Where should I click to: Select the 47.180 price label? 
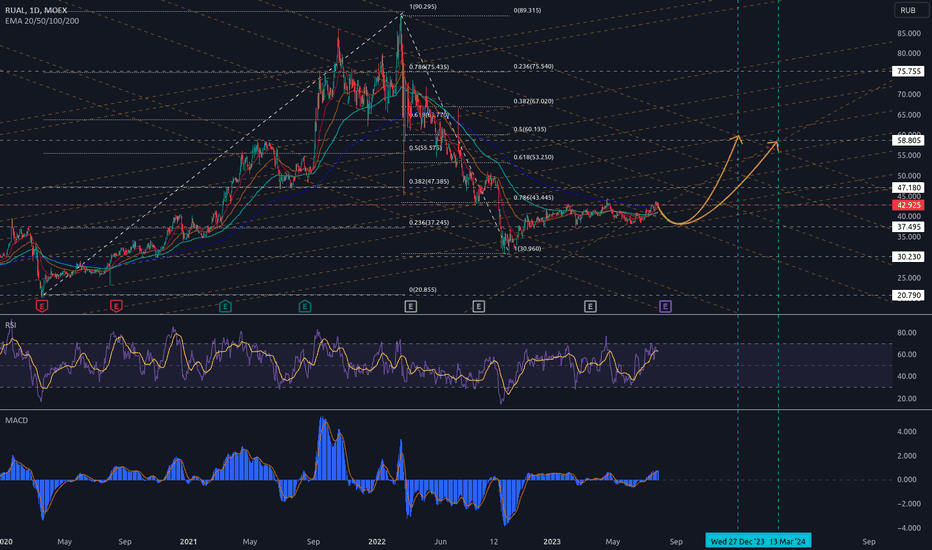tap(908, 187)
